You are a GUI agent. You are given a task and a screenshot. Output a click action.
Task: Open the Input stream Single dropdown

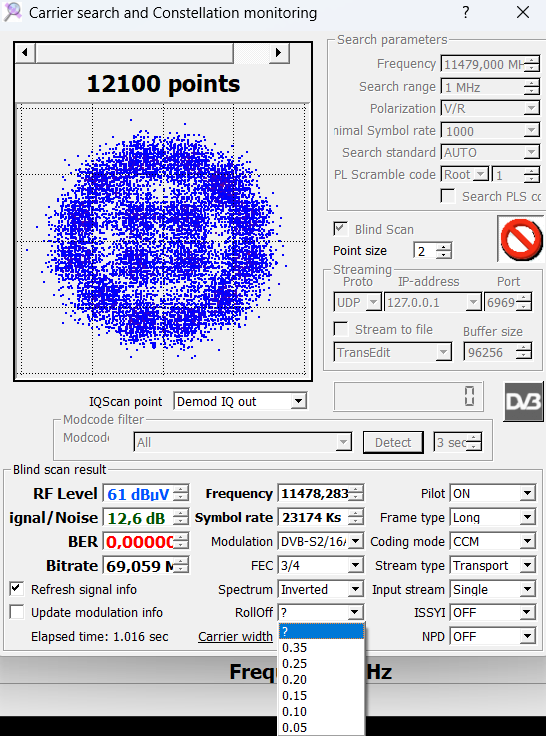click(528, 589)
